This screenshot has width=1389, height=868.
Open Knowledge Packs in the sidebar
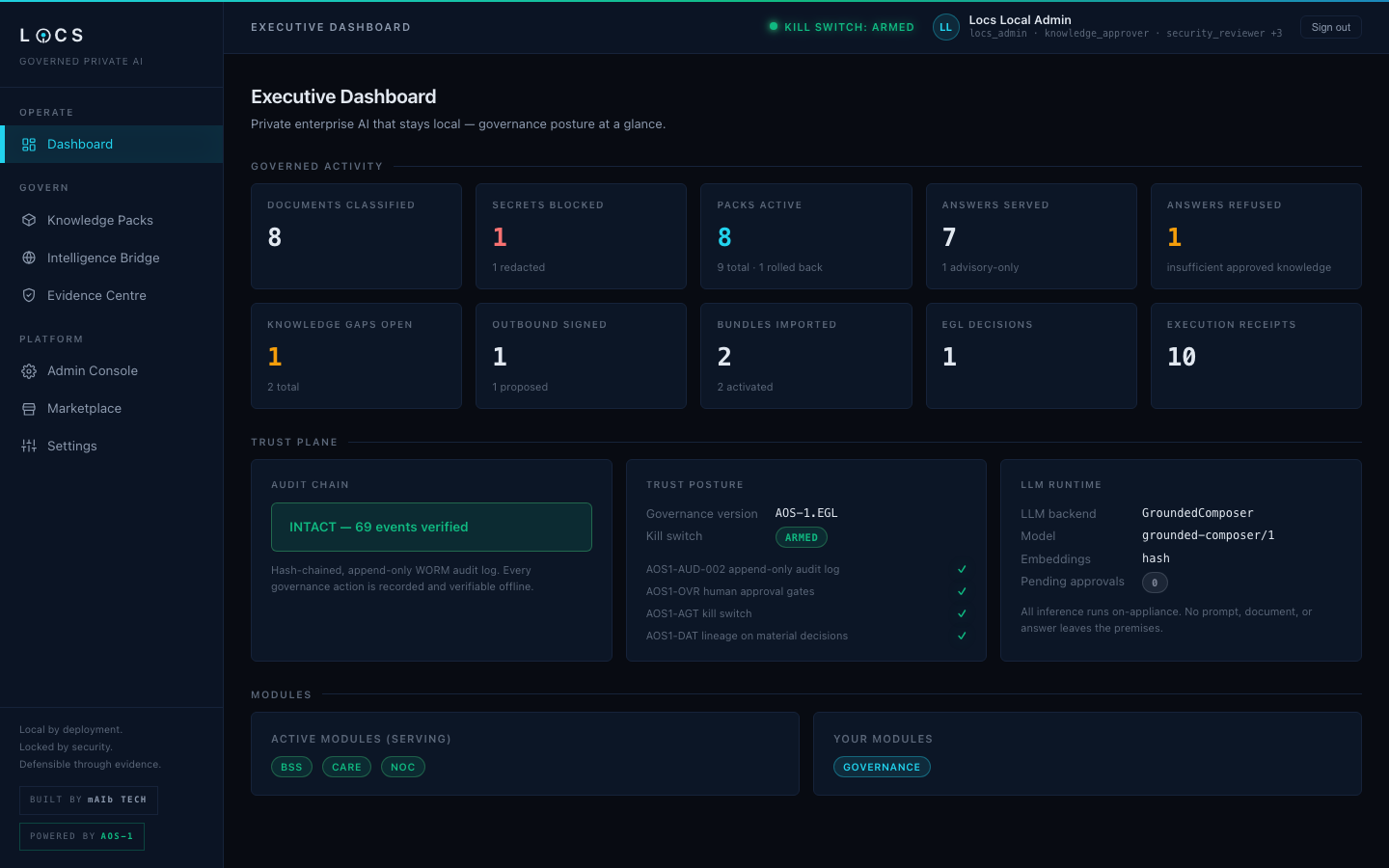click(x=112, y=220)
